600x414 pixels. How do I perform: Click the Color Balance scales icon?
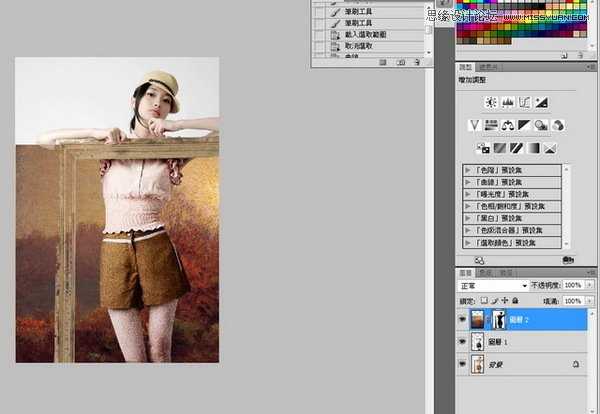pos(508,125)
